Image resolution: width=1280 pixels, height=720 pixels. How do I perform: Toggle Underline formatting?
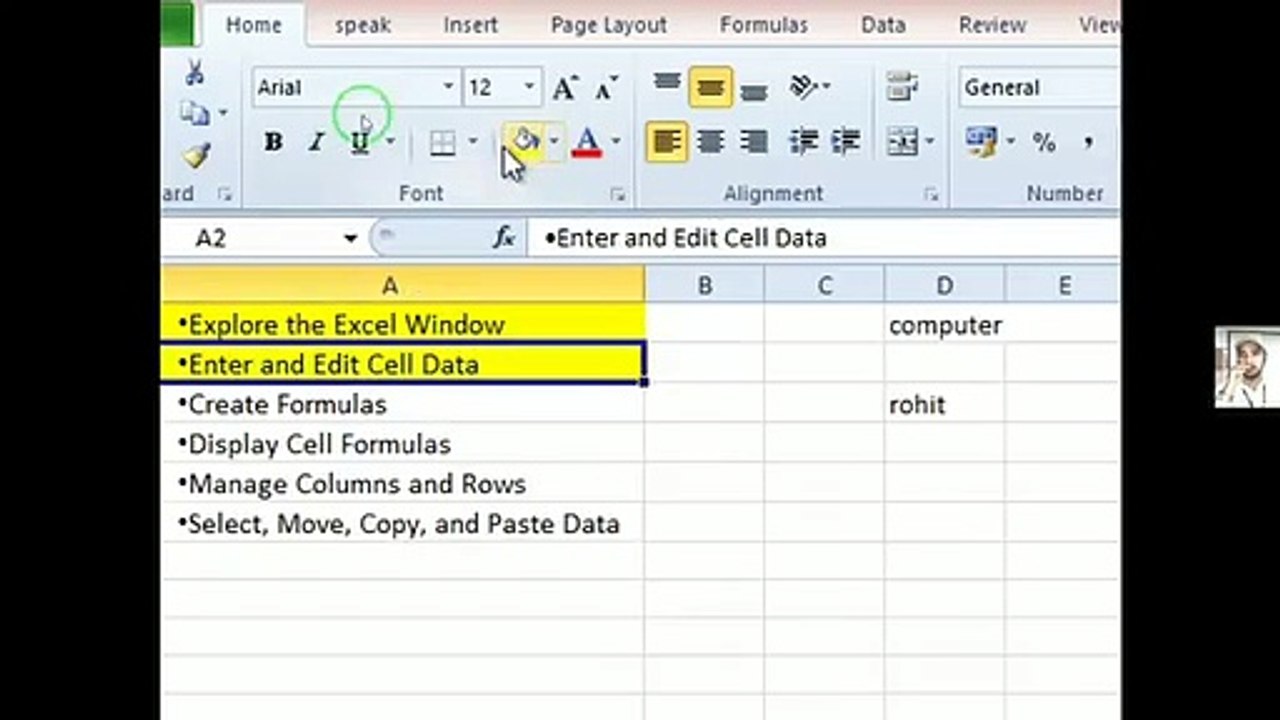pos(359,143)
